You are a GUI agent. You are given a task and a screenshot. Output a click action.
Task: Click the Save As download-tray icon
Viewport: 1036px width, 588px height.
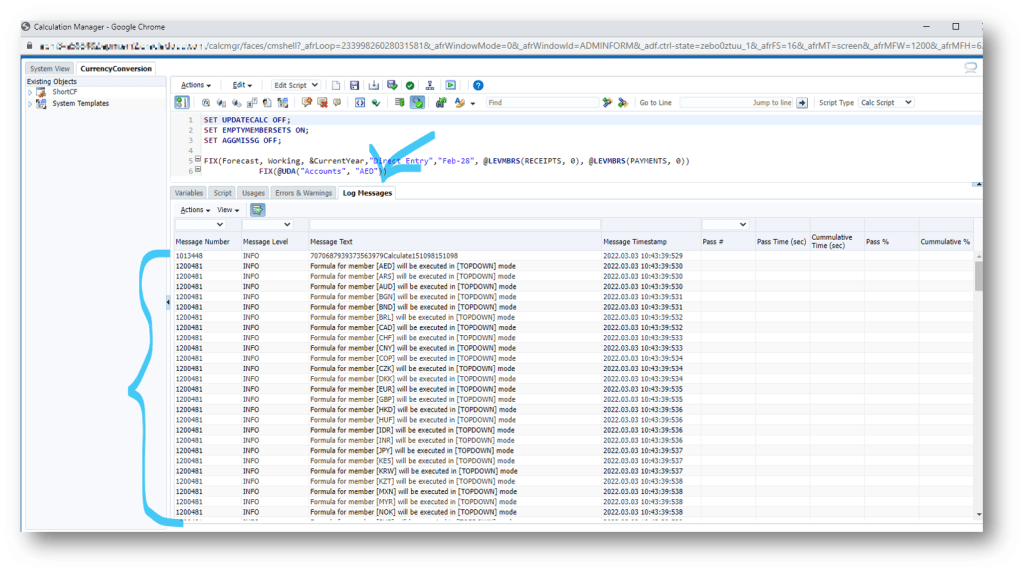[x=373, y=85]
